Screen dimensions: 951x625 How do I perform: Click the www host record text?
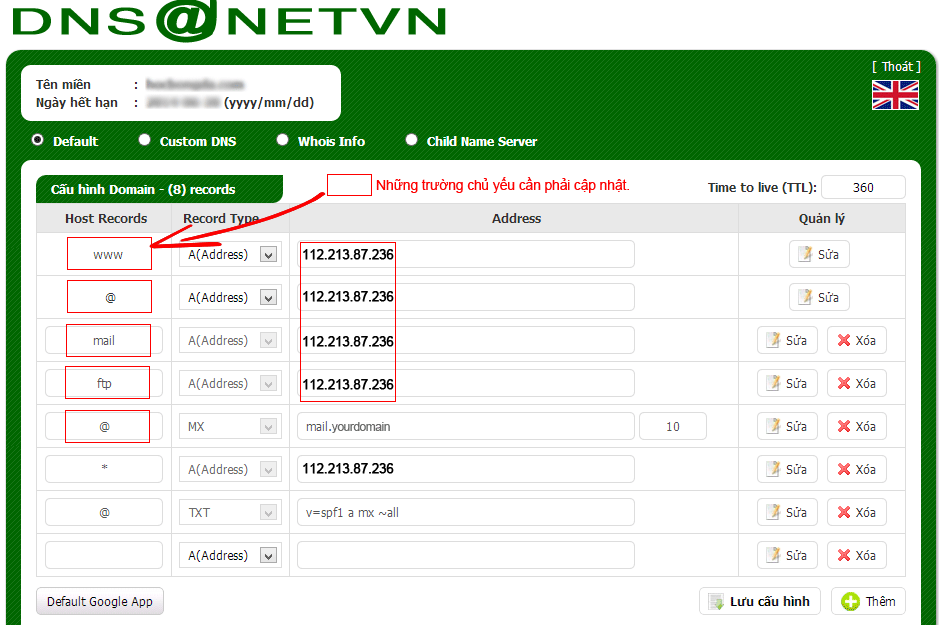point(108,255)
